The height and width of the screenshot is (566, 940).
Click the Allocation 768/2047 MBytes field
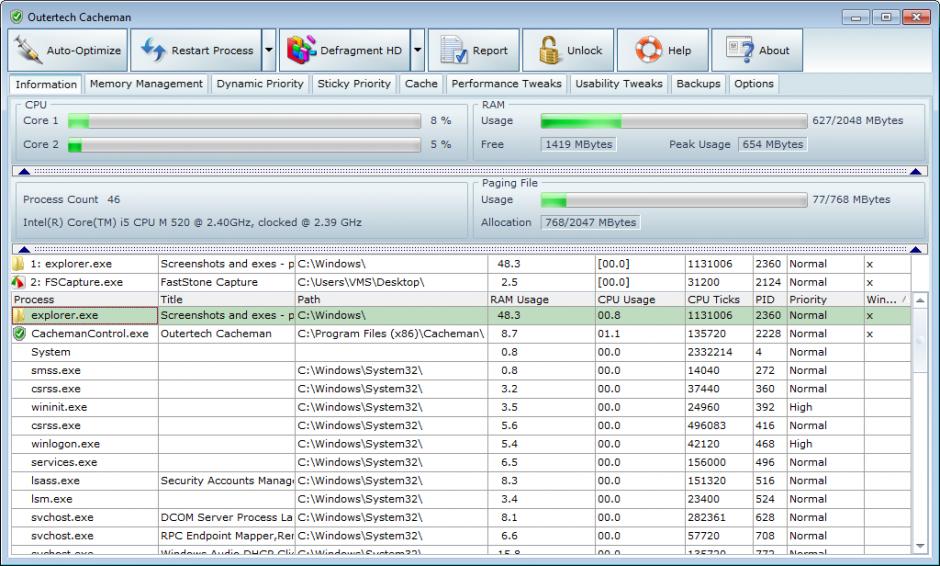tap(590, 222)
